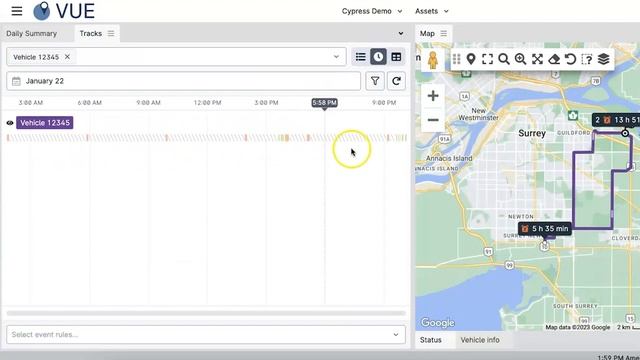640x360 pixels.
Task: Switch to table grid view
Action: coord(396,57)
